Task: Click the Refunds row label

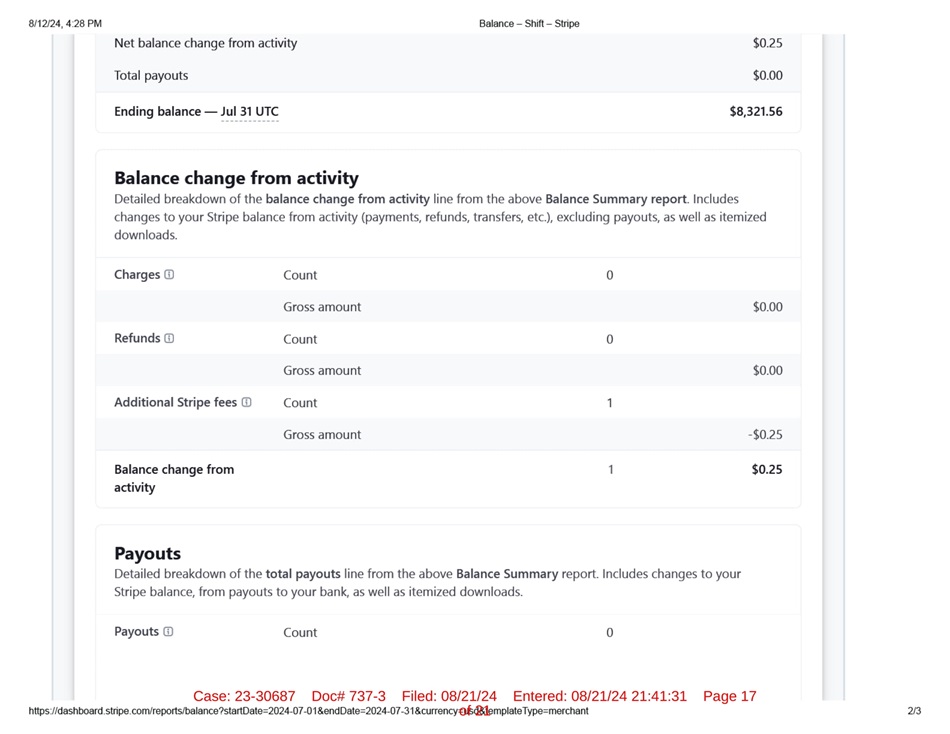Action: click(137, 338)
